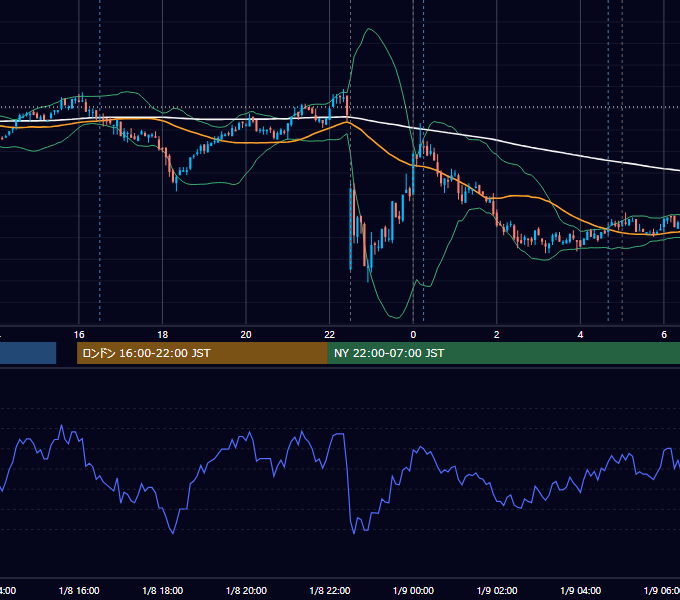
Task: Click the 20 hour label on upper chart axis
Action: (x=246, y=335)
